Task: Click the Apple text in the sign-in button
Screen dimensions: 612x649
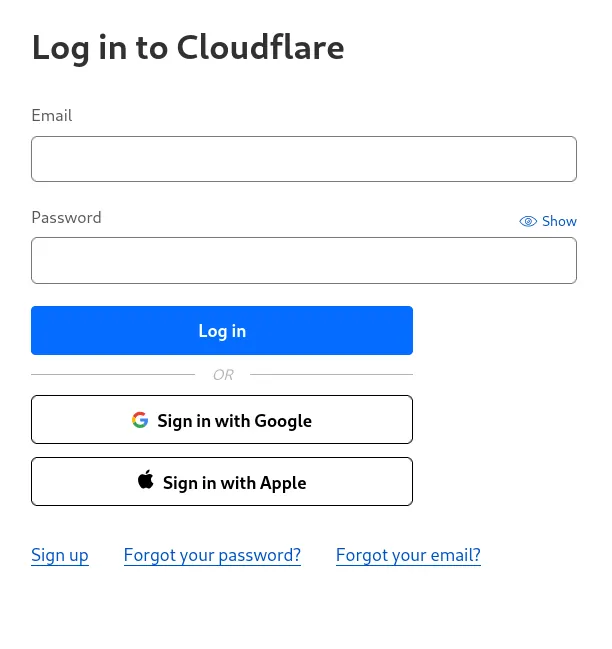Action: click(283, 483)
